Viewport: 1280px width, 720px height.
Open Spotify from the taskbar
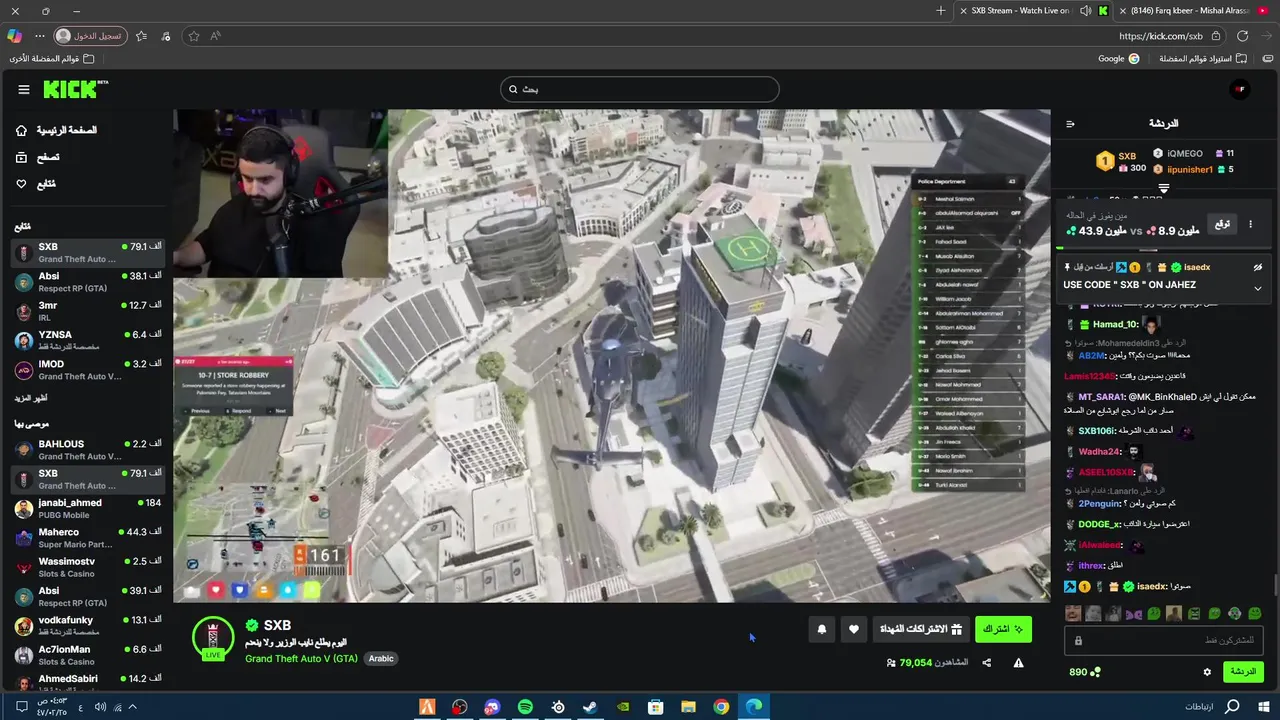point(525,707)
